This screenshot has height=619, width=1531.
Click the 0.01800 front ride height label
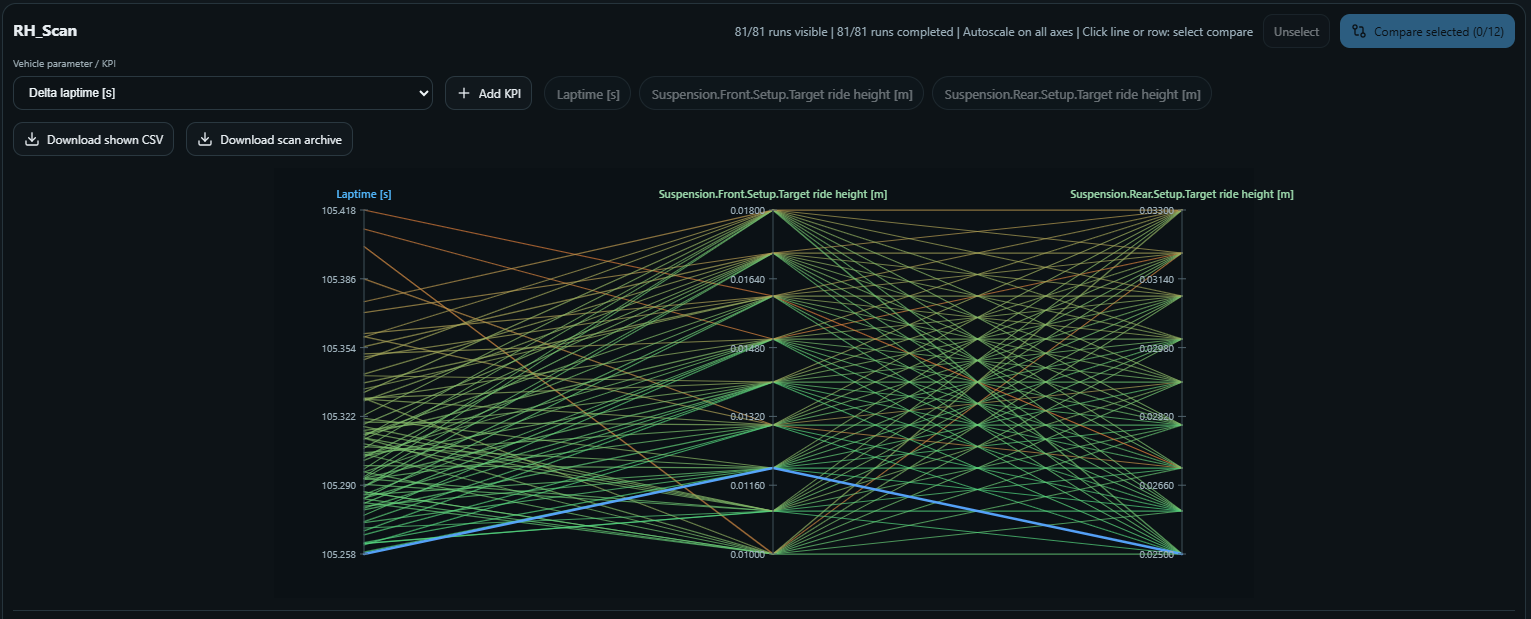point(747,211)
